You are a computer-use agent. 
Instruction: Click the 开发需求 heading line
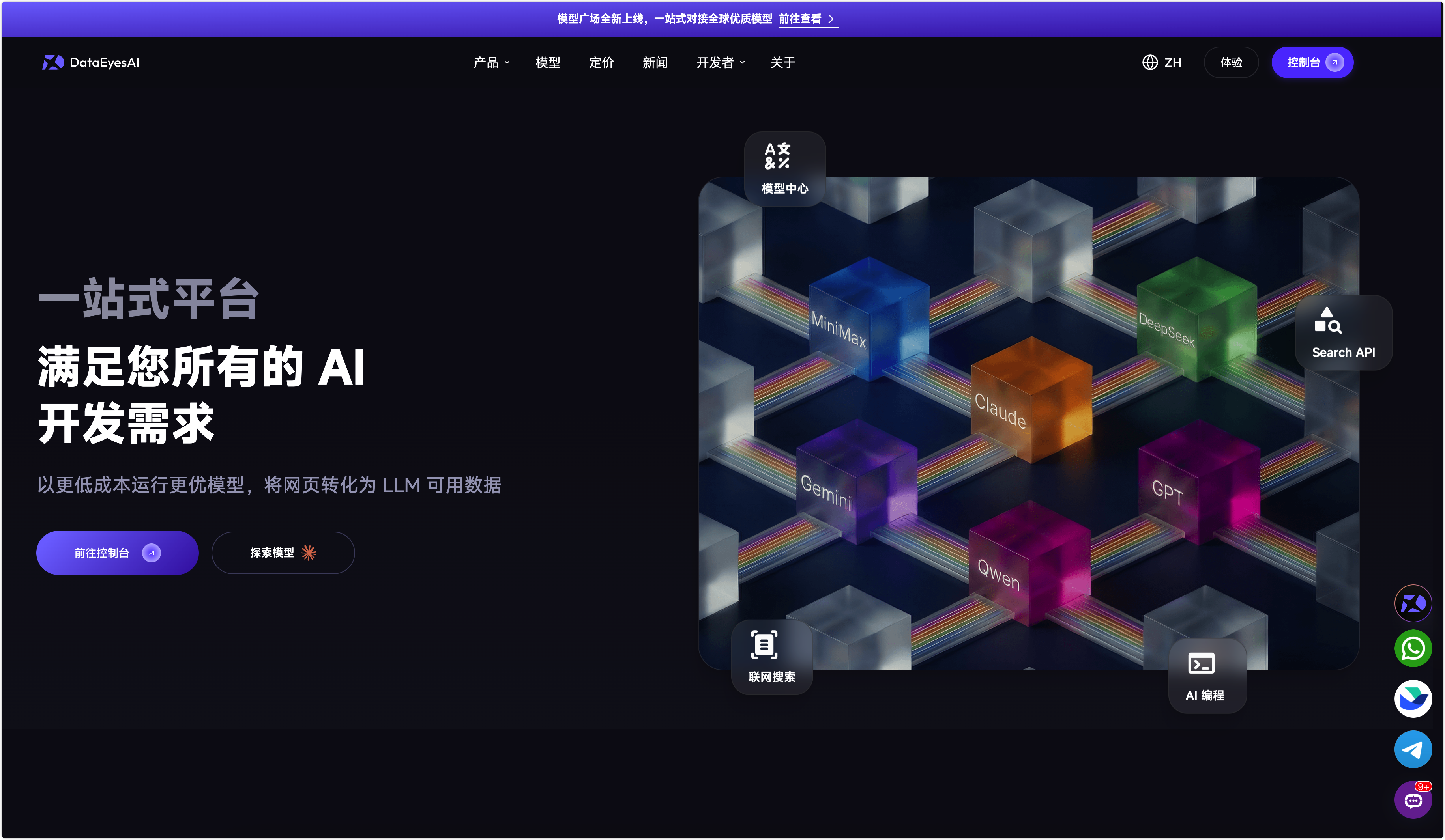(126, 424)
